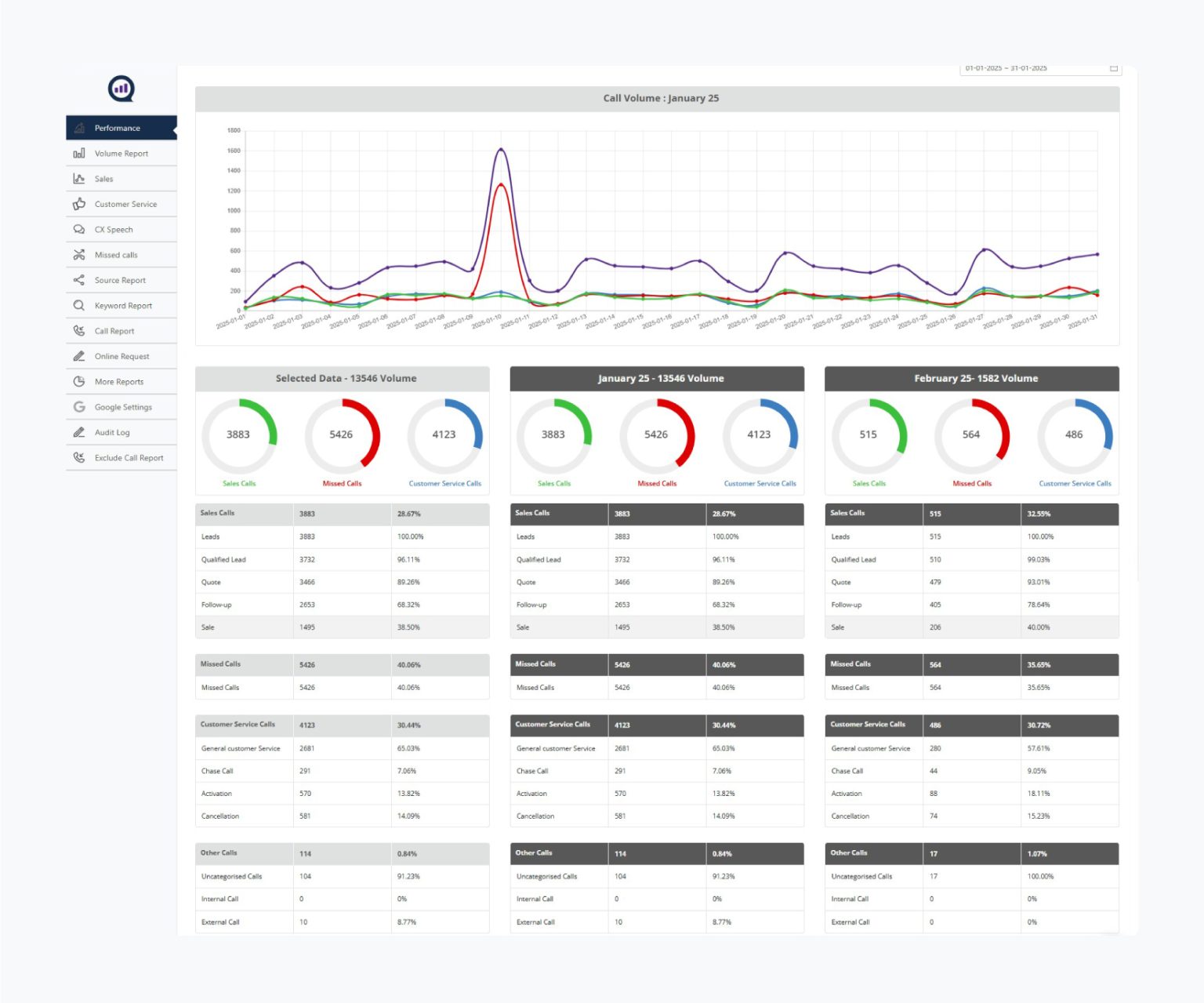This screenshot has width=1204, height=1003.
Task: Open the Source Report share icon
Action: [x=78, y=280]
